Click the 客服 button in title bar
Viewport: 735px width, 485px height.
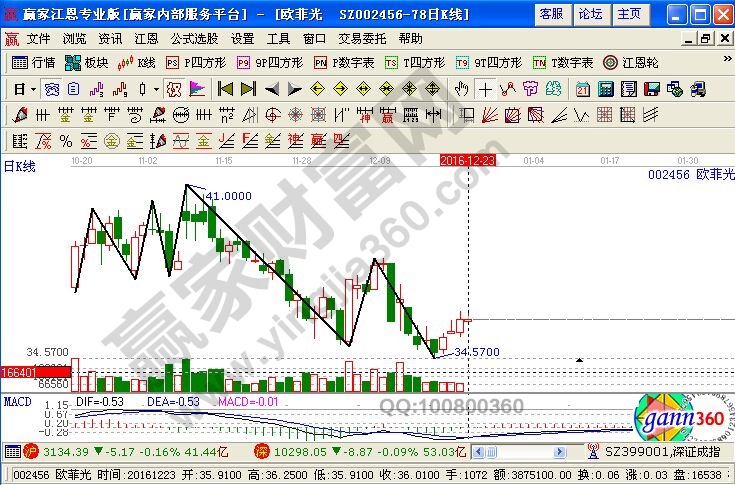pyautogui.click(x=550, y=13)
